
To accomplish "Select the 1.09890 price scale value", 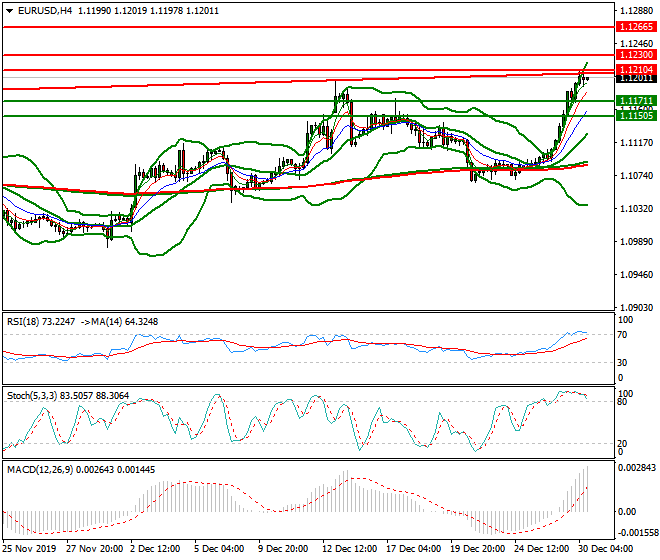I will tap(636, 242).
